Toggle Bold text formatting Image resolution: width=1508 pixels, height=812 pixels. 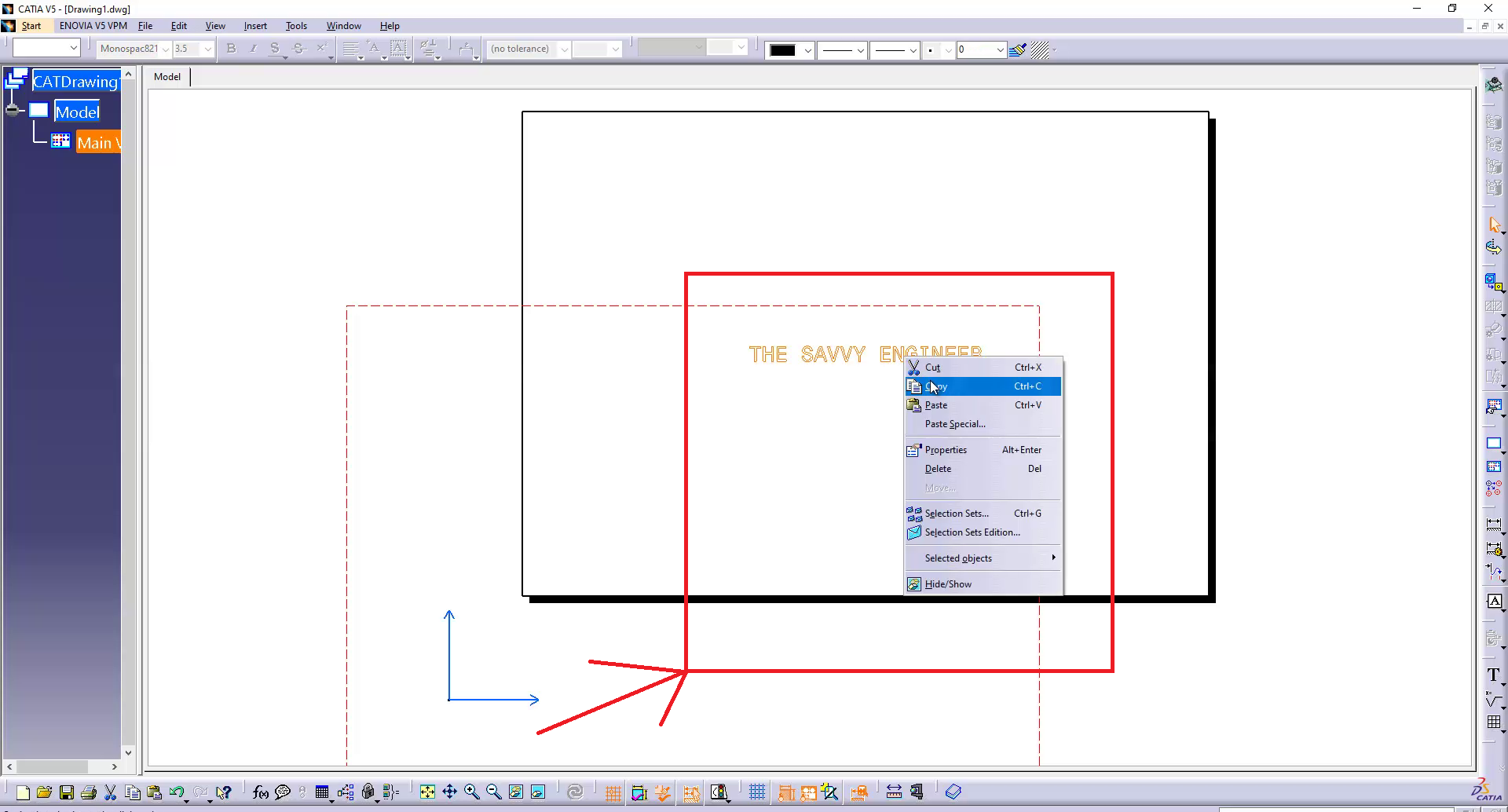(x=231, y=49)
